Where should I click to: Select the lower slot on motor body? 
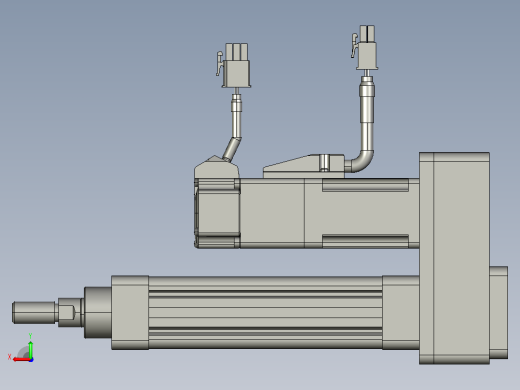point(365,241)
